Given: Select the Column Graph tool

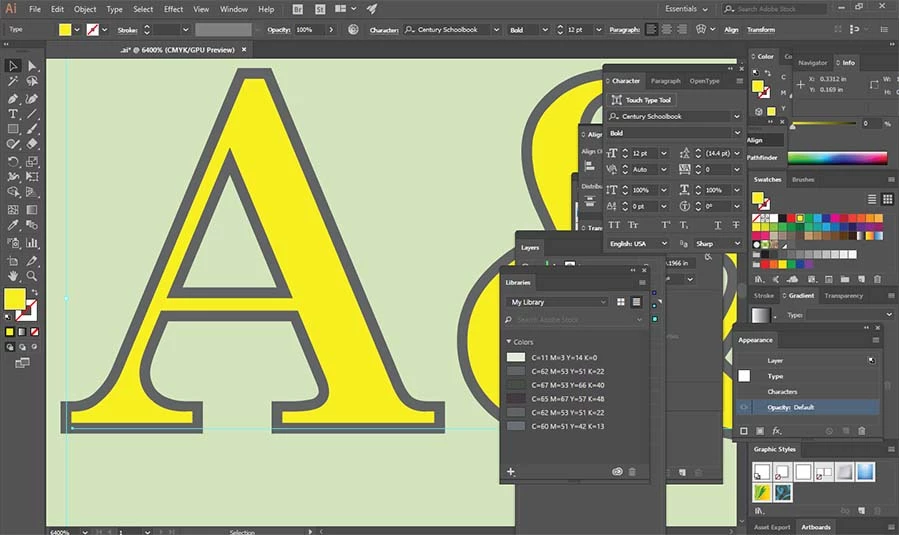Looking at the screenshot, I should click(32, 243).
